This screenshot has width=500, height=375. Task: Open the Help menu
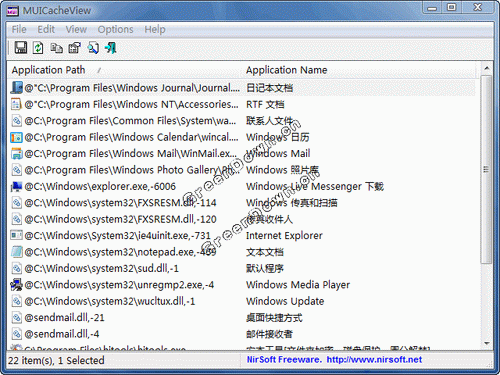(155, 29)
